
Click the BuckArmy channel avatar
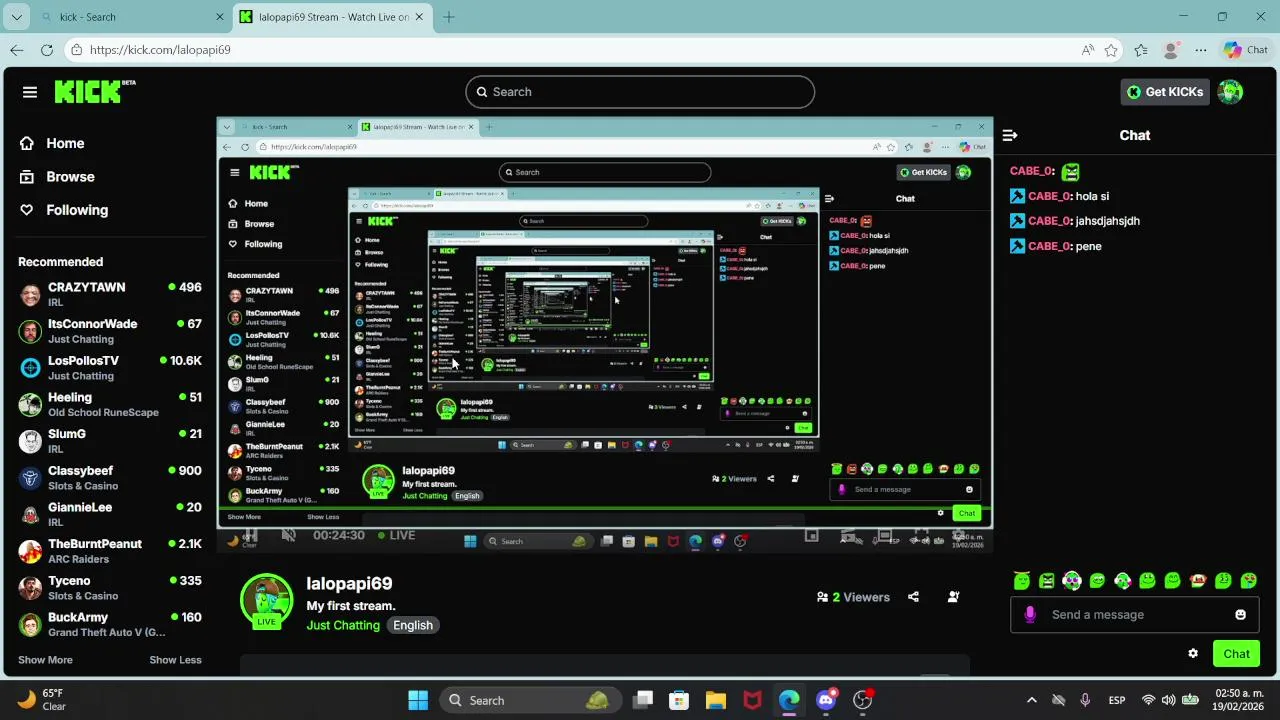coord(31,625)
